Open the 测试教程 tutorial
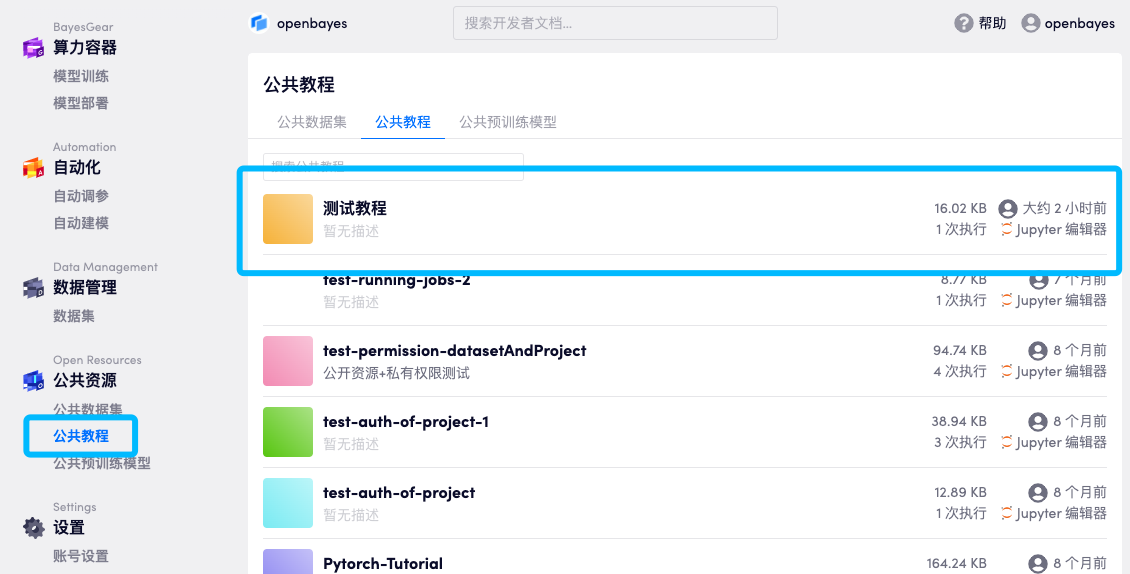Screen dimensions: 1130x574 point(355,208)
